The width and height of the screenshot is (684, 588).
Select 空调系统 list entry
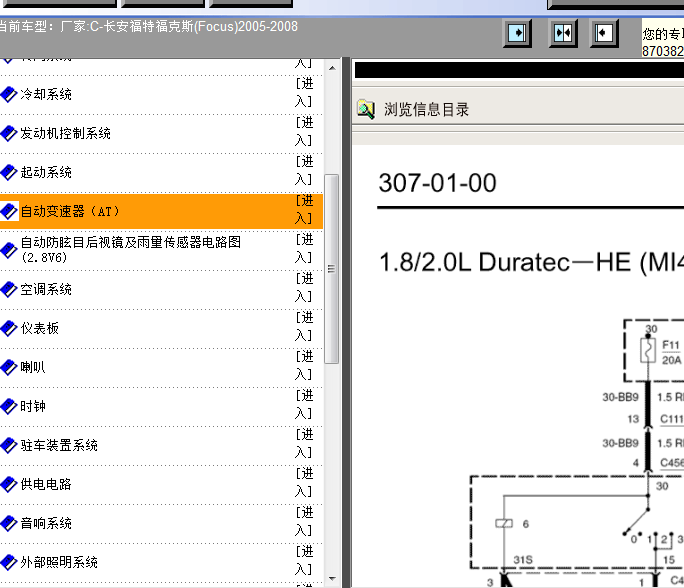click(x=46, y=289)
